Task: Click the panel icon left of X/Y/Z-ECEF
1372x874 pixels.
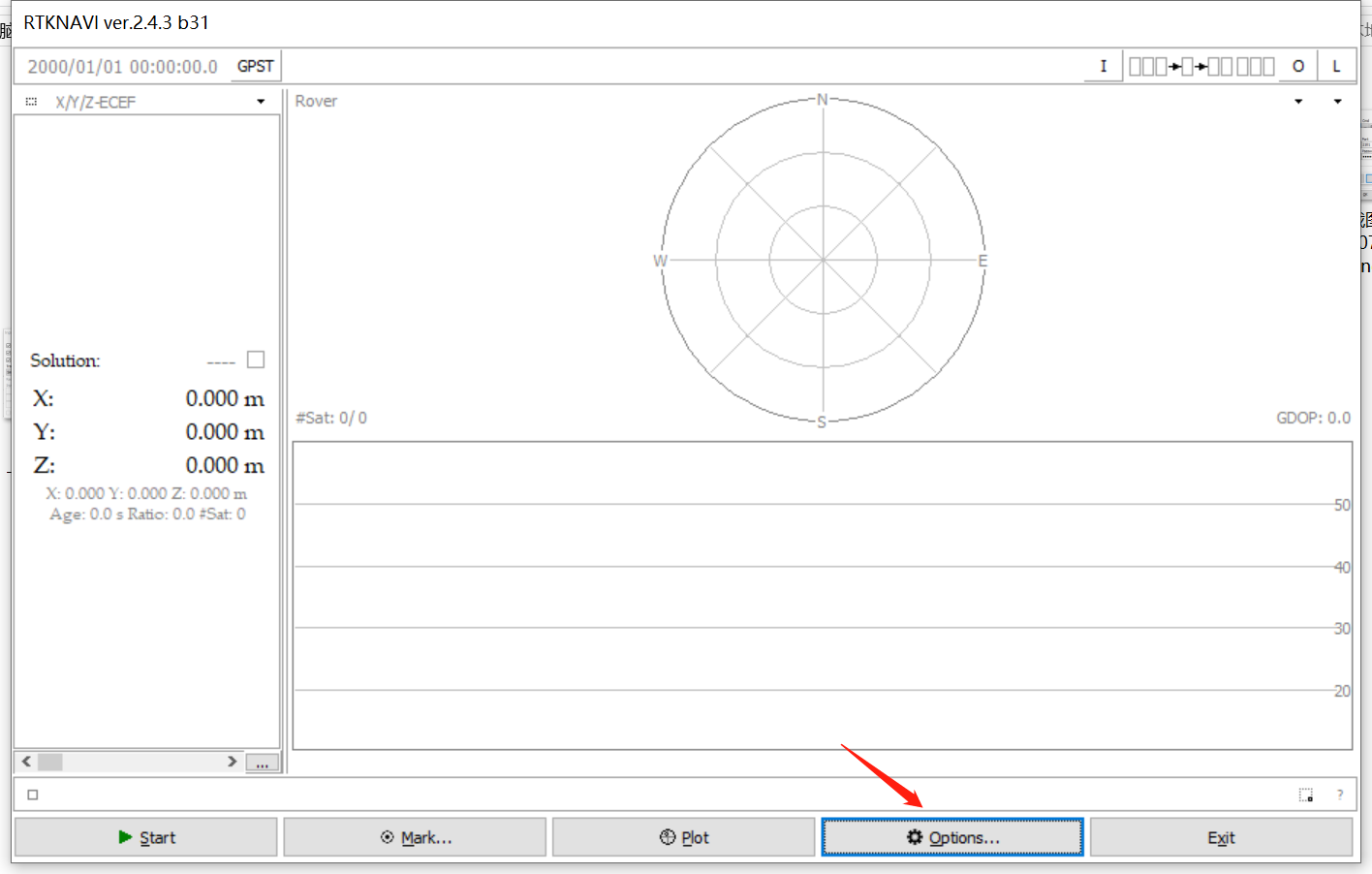Action: click(x=31, y=102)
